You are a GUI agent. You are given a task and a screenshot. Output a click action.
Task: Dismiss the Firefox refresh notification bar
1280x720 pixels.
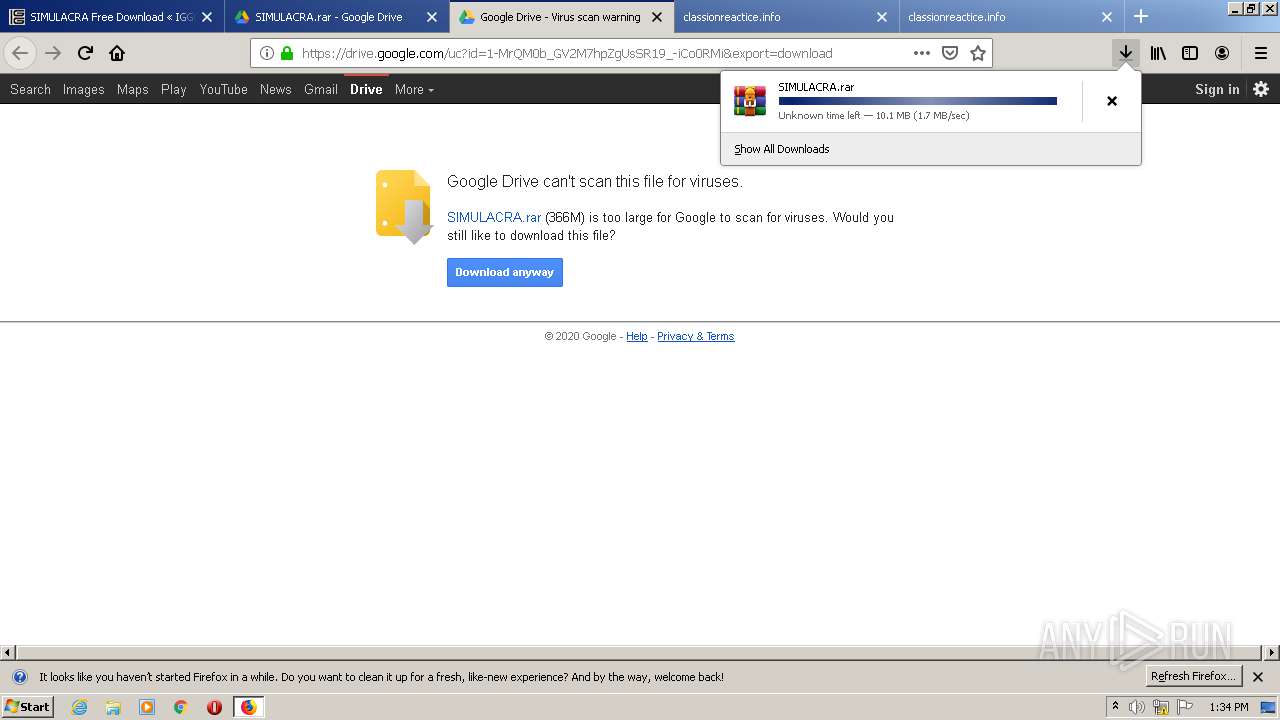pos(1258,677)
